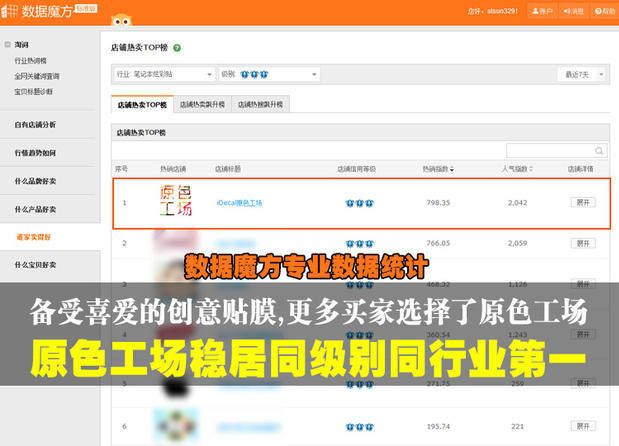Open the 行业 笔记本炫彩贴 dropdown
This screenshot has height=446, width=619.
(164, 74)
